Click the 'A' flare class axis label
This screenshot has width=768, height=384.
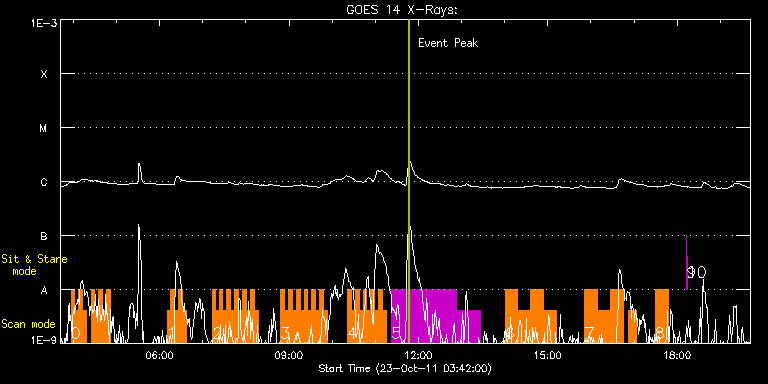click(x=44, y=290)
